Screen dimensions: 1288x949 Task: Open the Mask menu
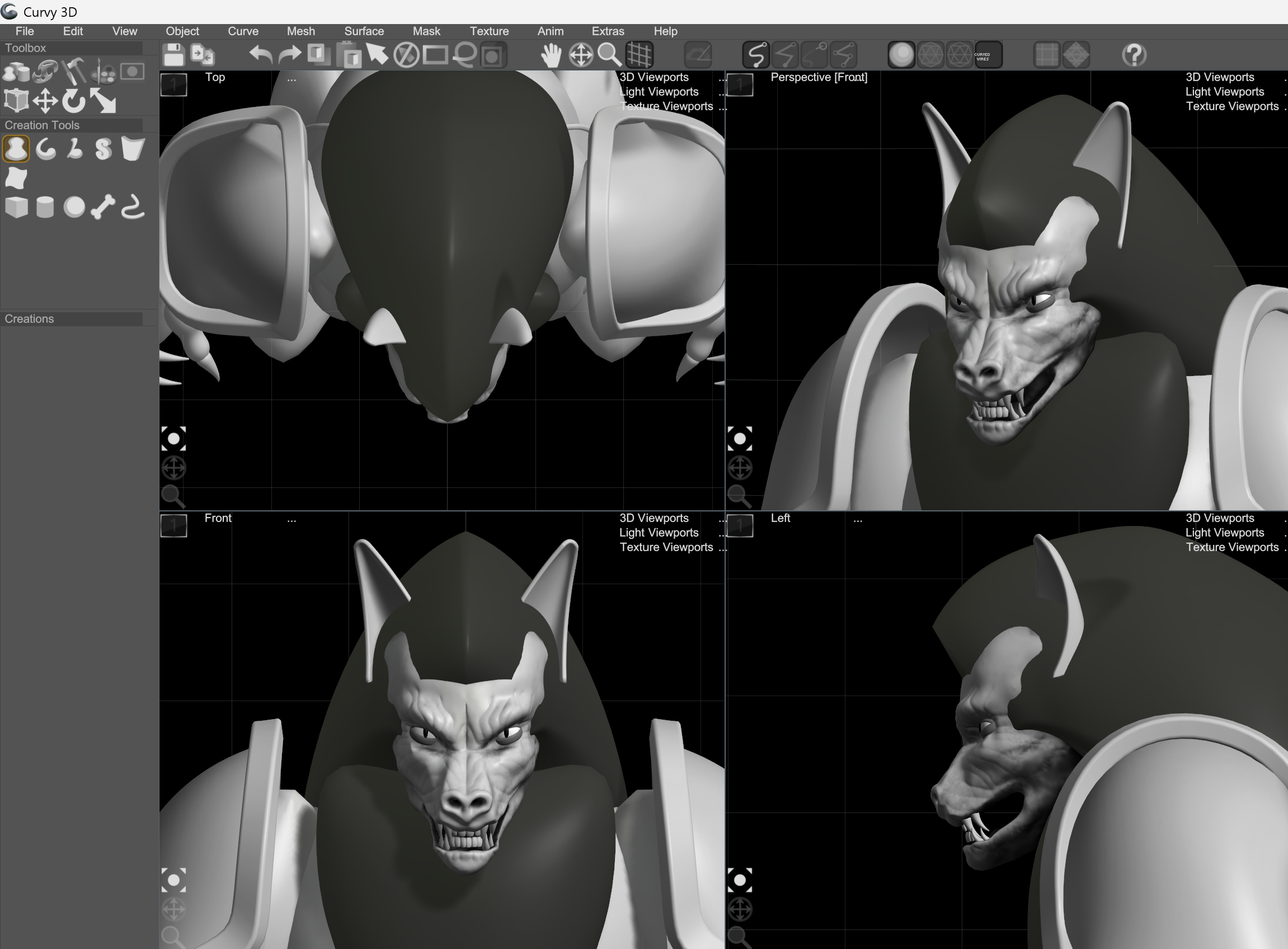point(426,31)
